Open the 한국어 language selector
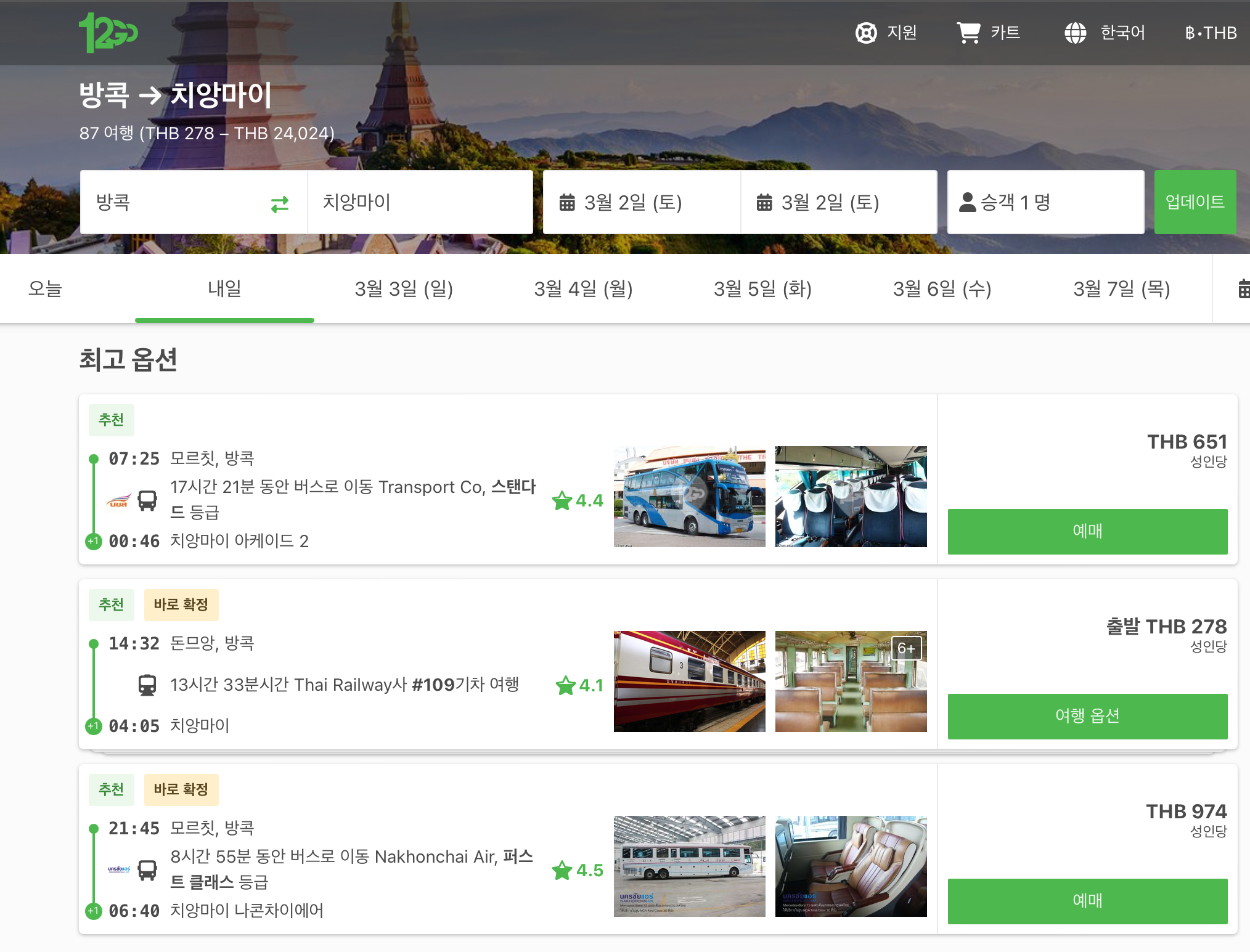 click(1105, 33)
